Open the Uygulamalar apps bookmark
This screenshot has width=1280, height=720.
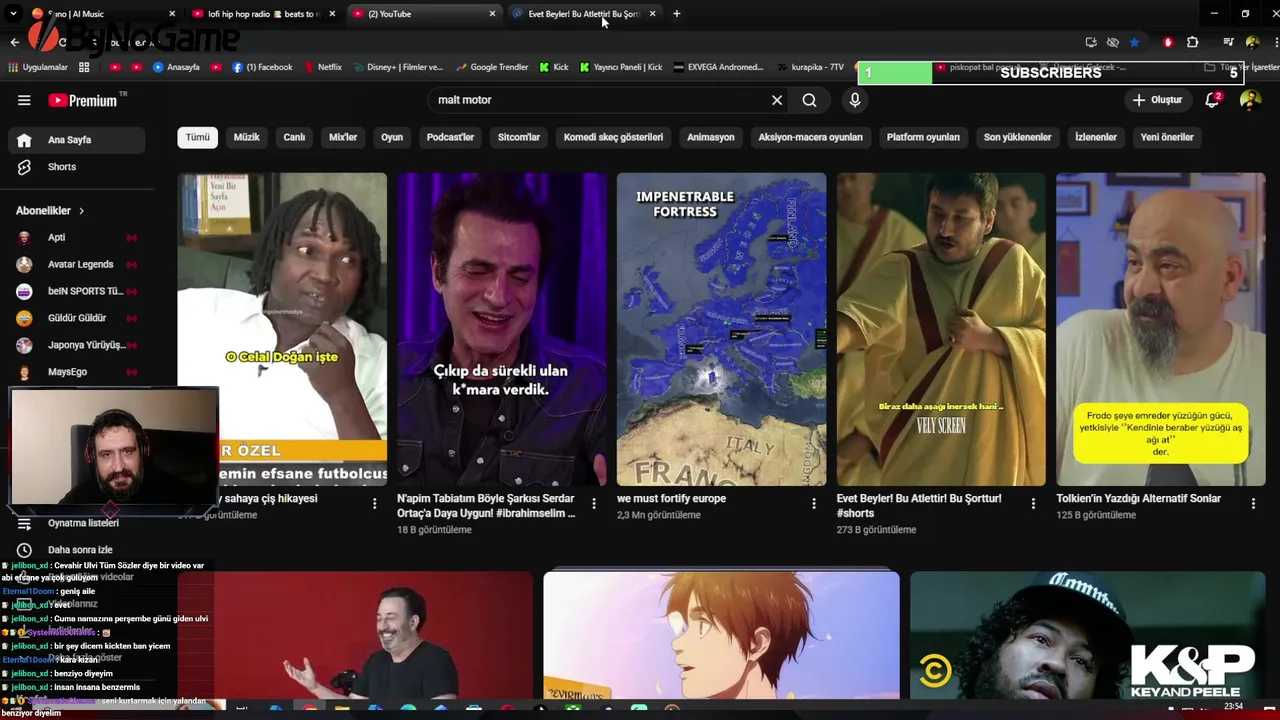pos(37,67)
